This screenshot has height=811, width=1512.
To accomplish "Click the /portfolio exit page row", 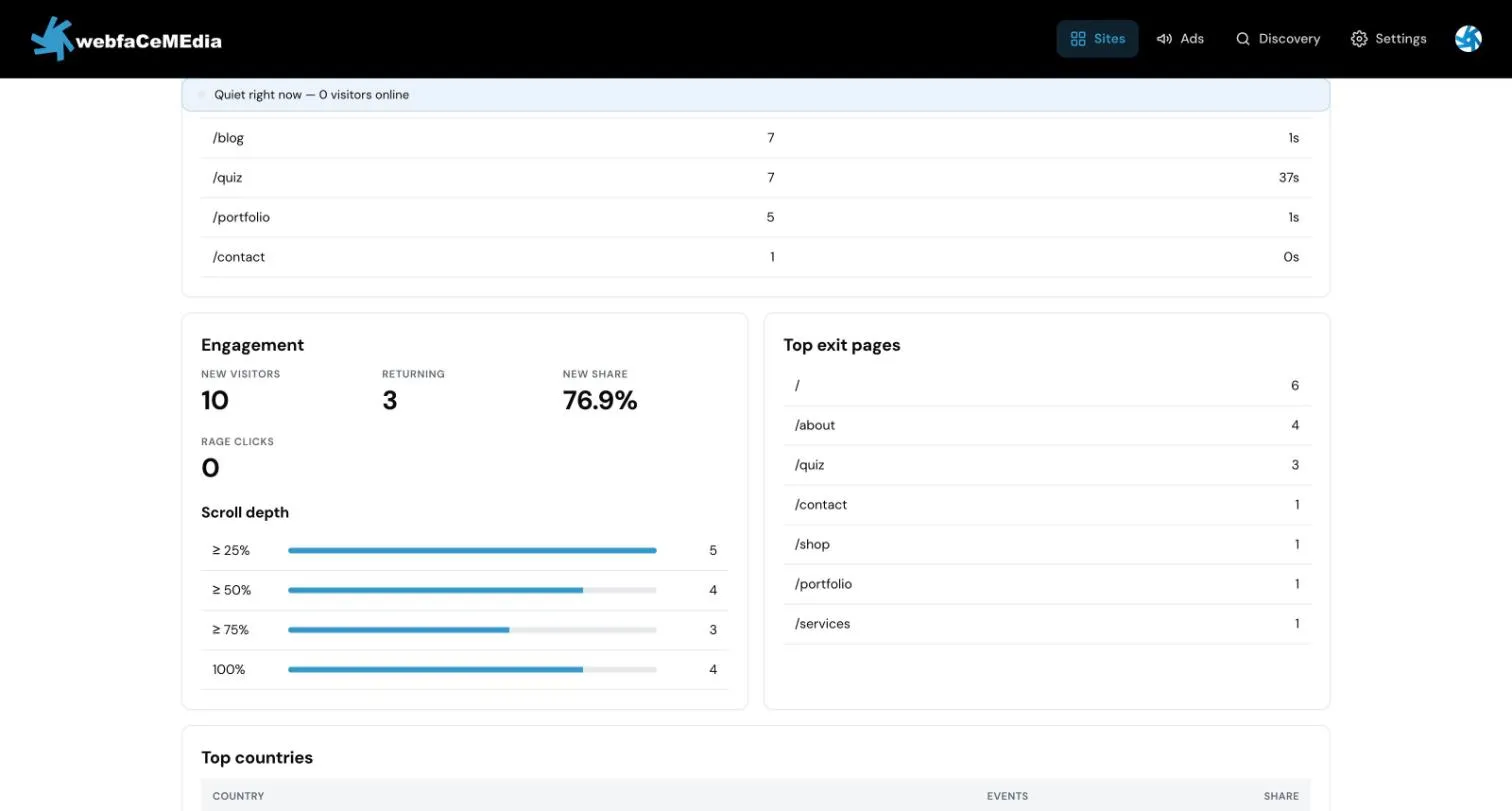I will pyautogui.click(x=1046, y=584).
